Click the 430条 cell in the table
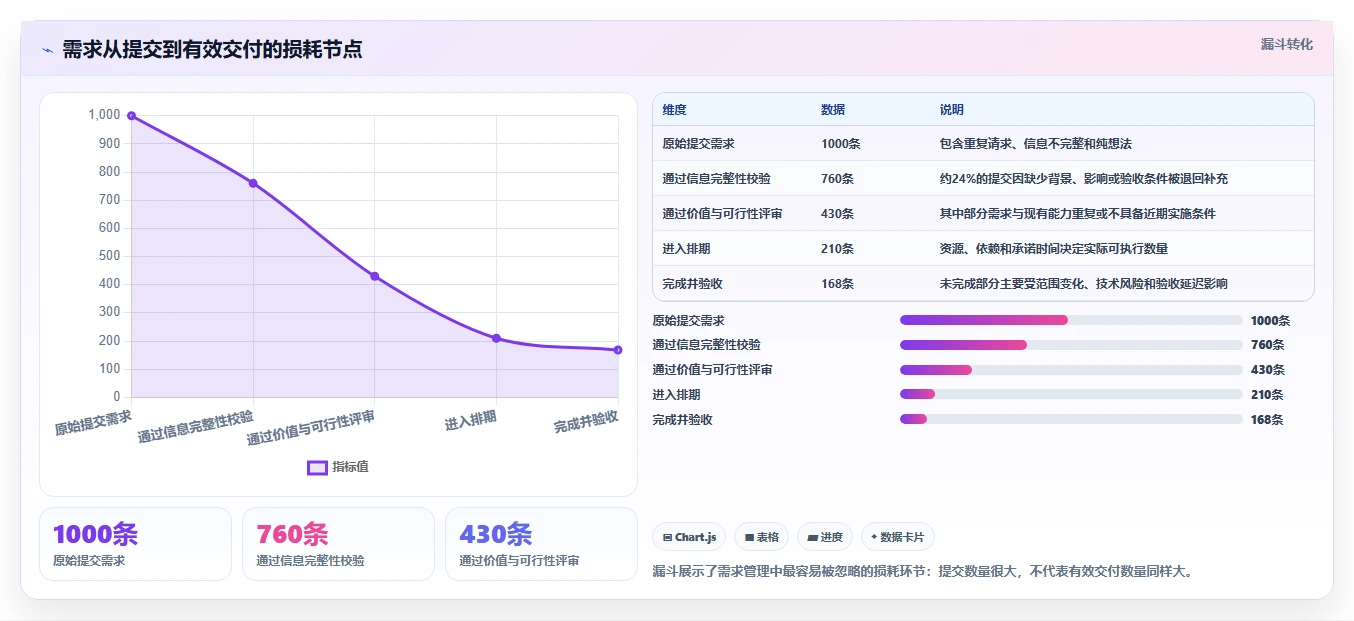Screen dimensions: 1354x621 [x=837, y=214]
